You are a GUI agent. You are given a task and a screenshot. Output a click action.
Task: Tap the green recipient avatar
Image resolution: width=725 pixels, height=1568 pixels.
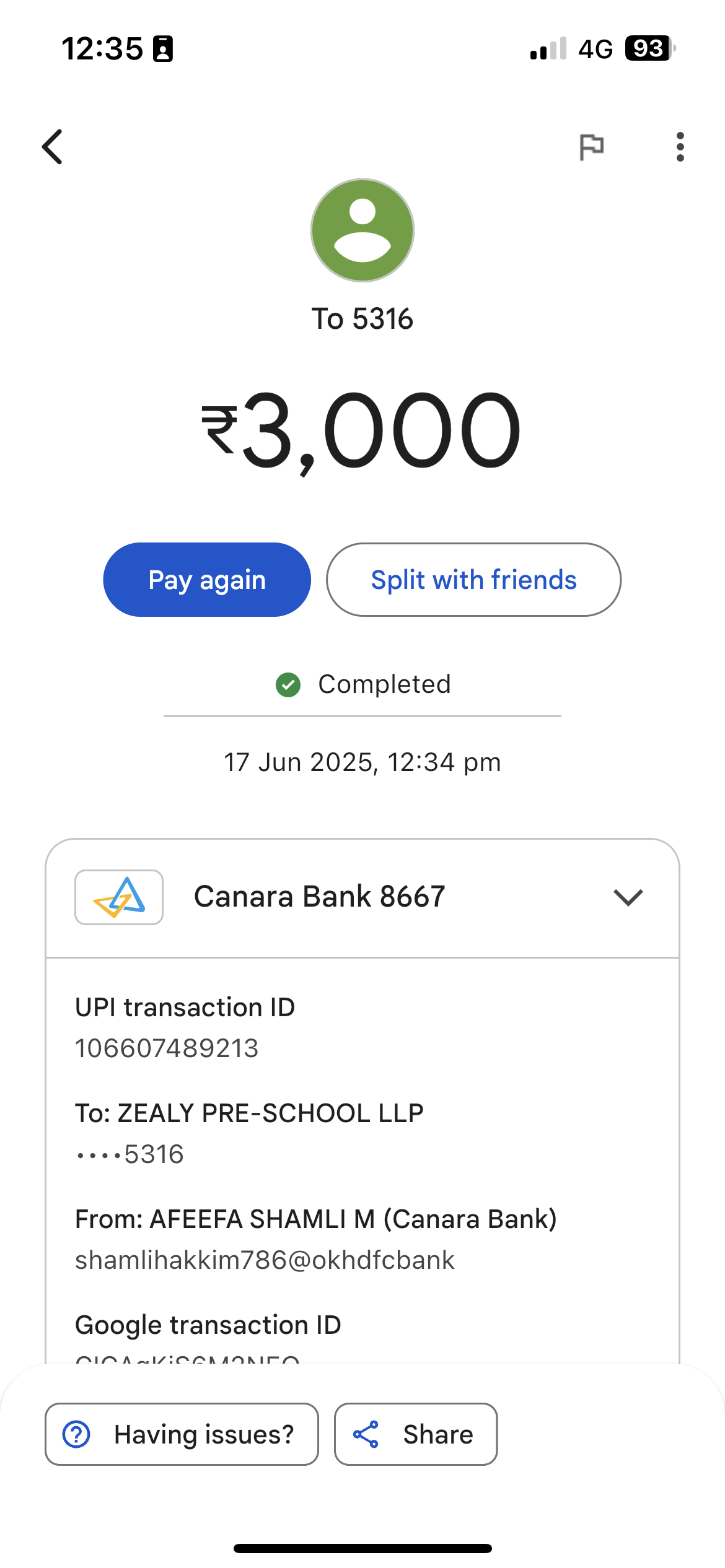pyautogui.click(x=362, y=230)
